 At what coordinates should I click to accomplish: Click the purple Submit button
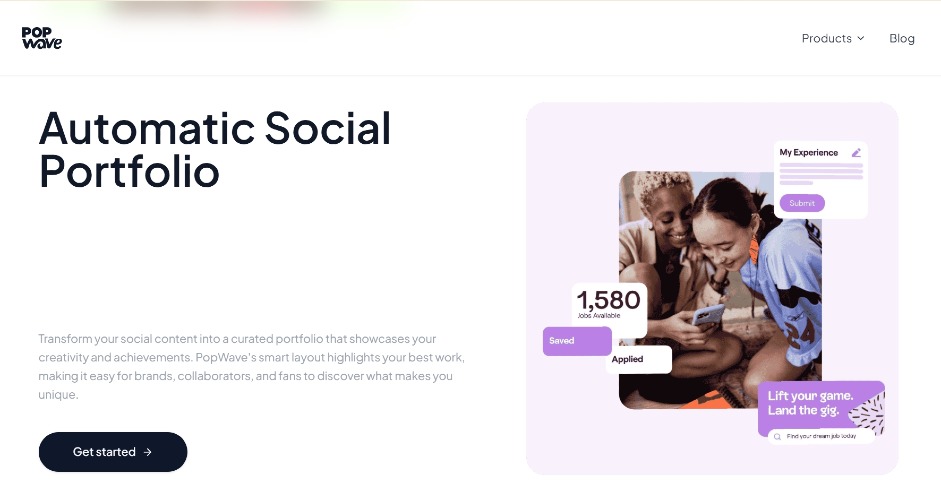click(x=802, y=203)
